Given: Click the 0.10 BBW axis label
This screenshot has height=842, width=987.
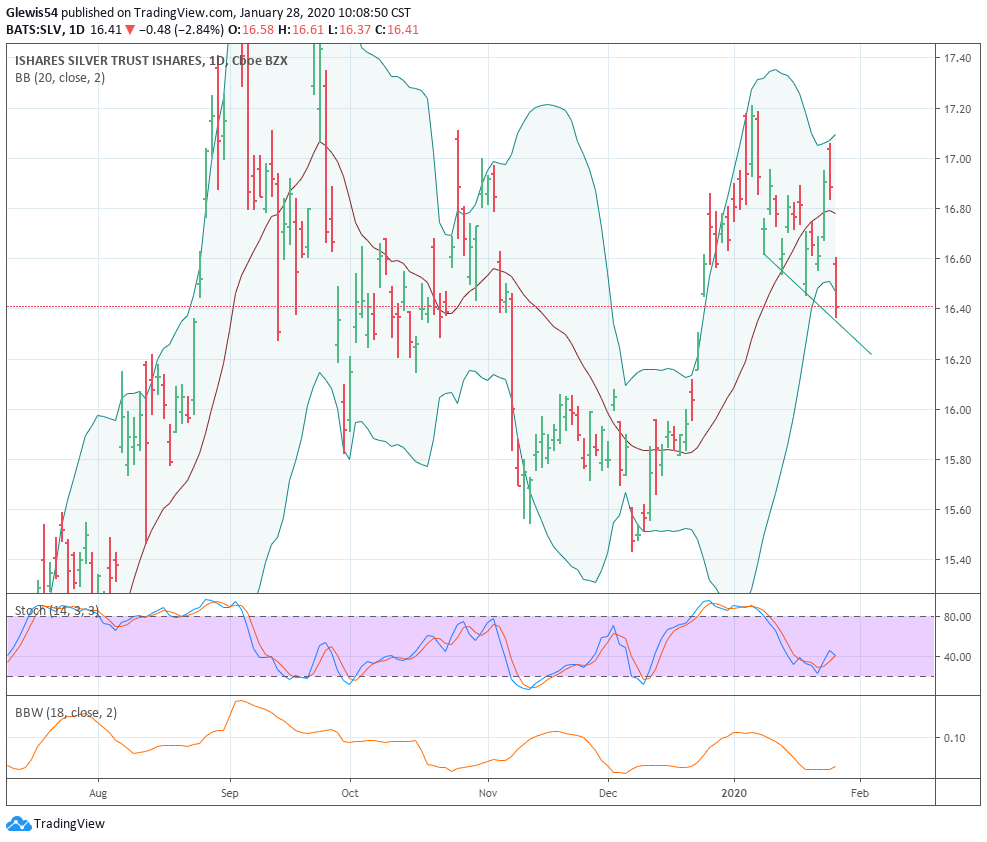Looking at the screenshot, I should coord(955,738).
